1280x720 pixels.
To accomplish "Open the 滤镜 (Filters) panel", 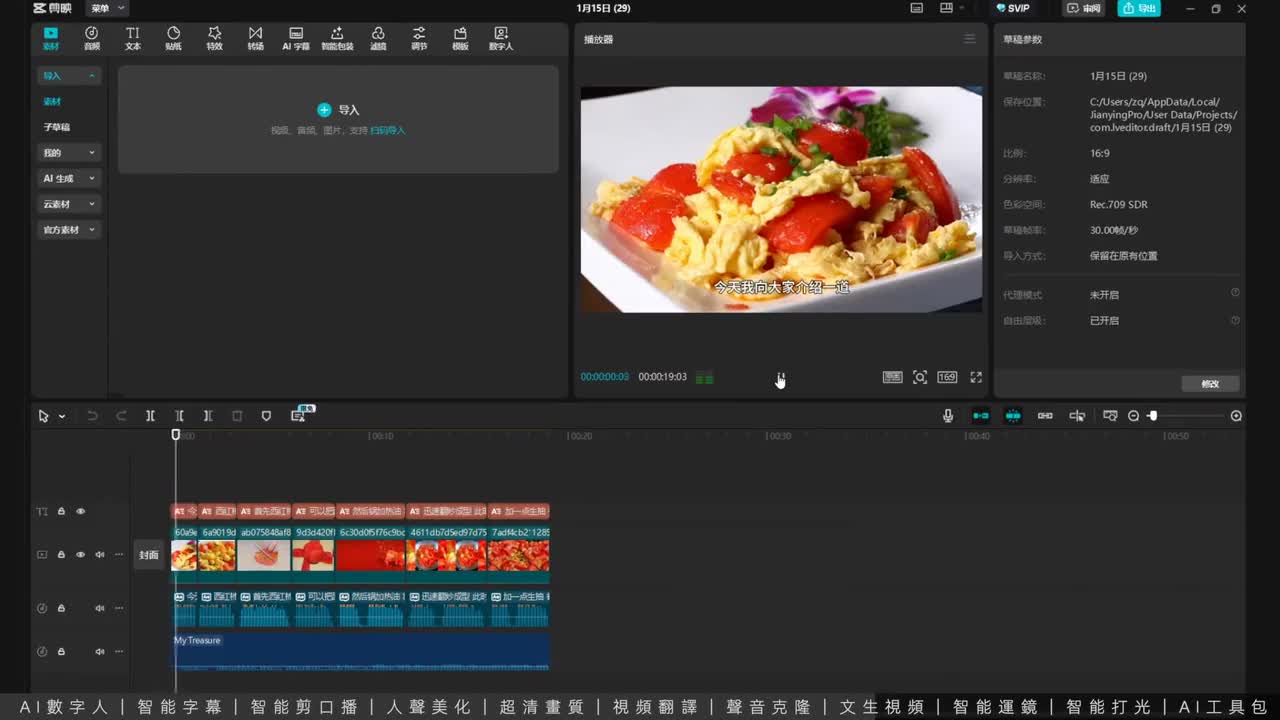I will (378, 38).
